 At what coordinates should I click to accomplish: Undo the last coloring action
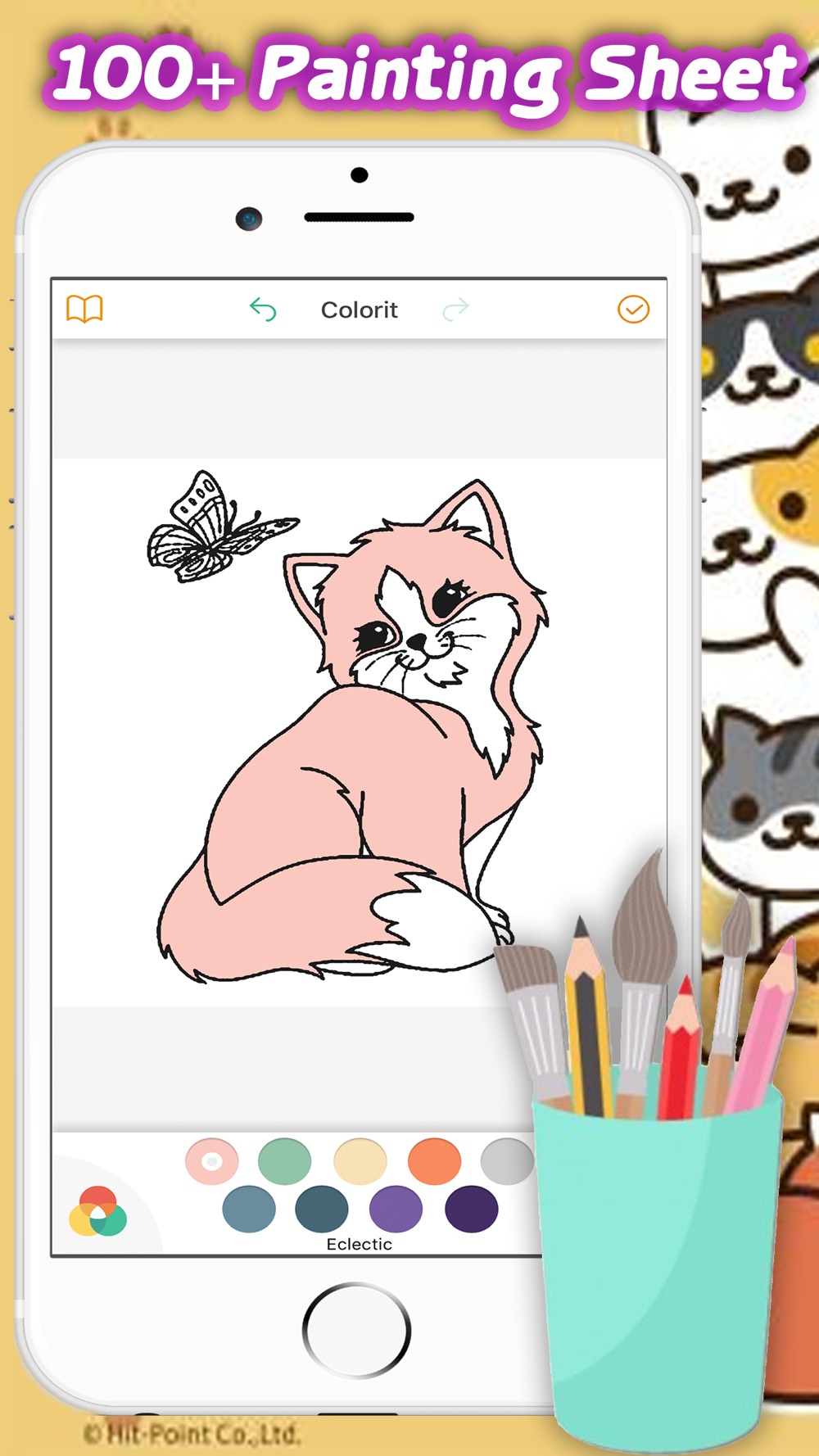pyautogui.click(x=263, y=310)
